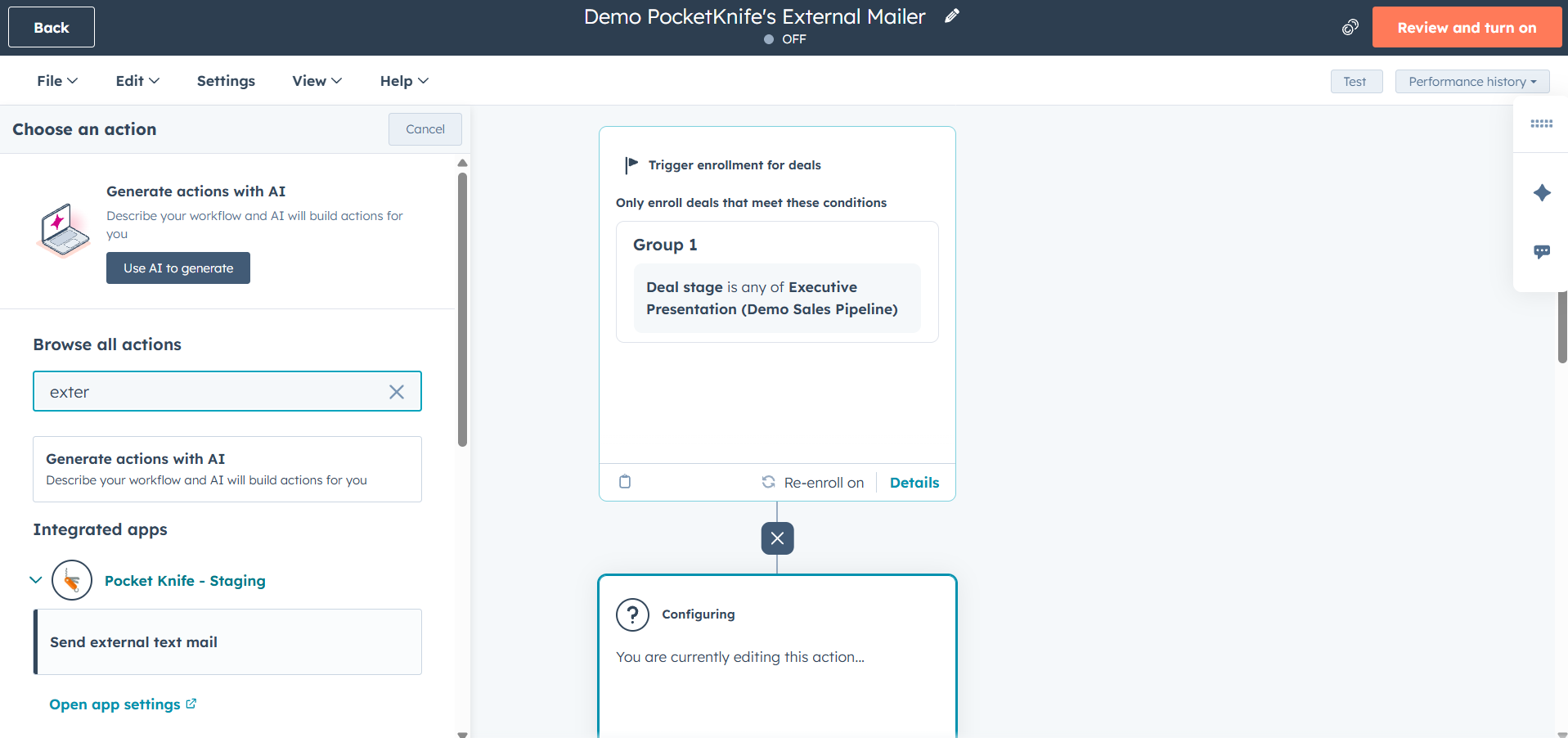Open the View menu dropdown
The height and width of the screenshot is (738, 1568).
click(x=317, y=81)
